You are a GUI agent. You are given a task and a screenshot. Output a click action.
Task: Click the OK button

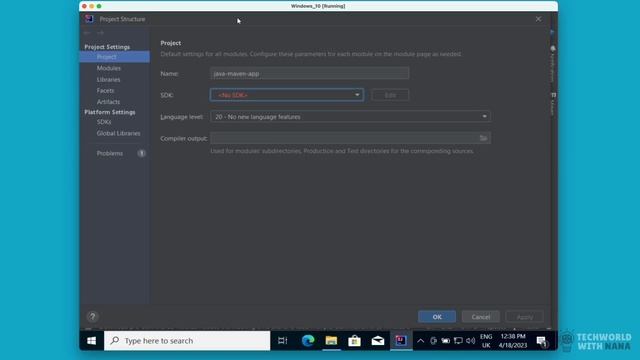pos(437,317)
